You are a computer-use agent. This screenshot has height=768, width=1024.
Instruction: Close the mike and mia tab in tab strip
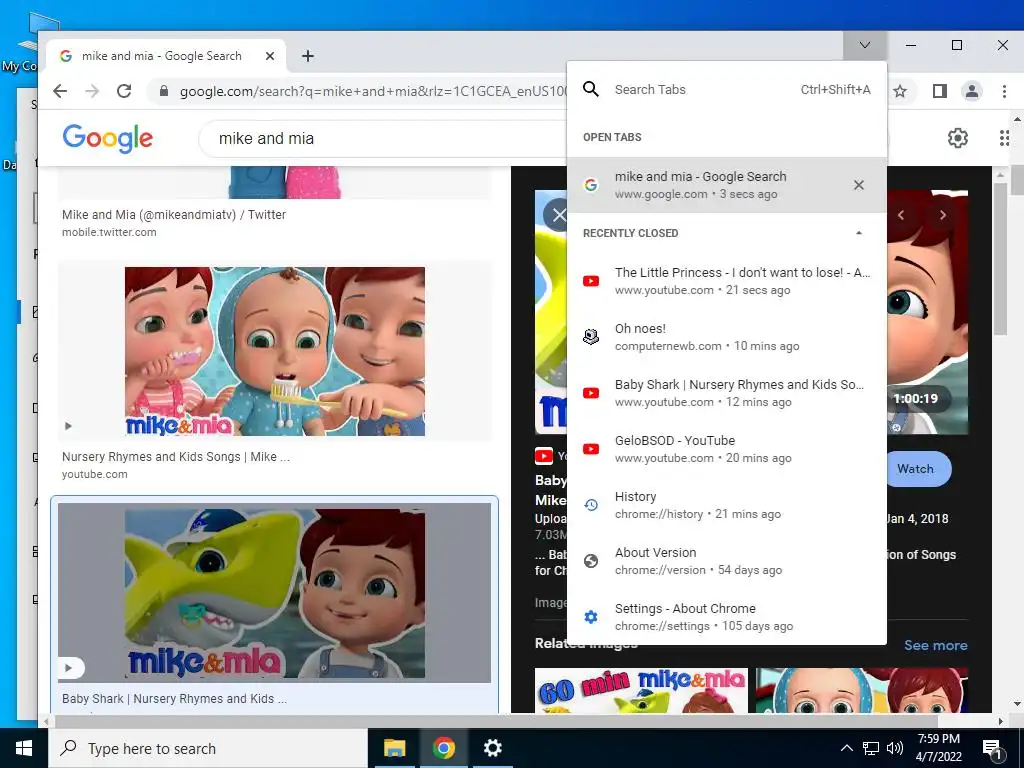pyautogui.click(x=270, y=56)
